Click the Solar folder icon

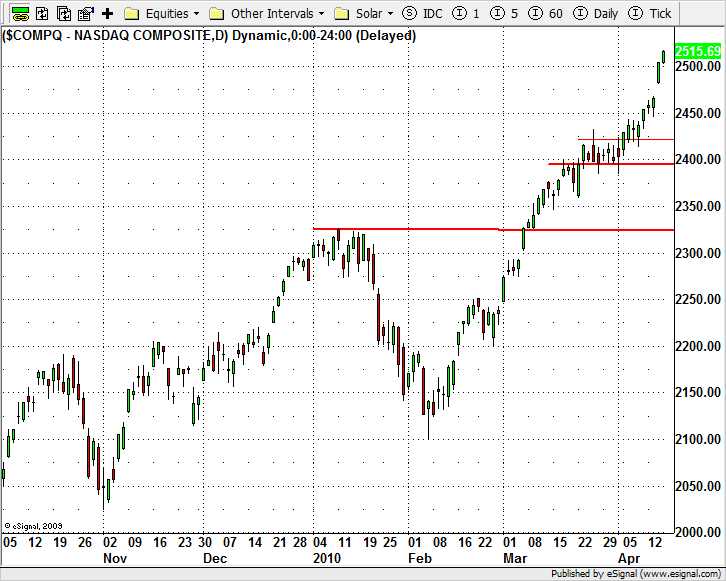pyautogui.click(x=342, y=14)
